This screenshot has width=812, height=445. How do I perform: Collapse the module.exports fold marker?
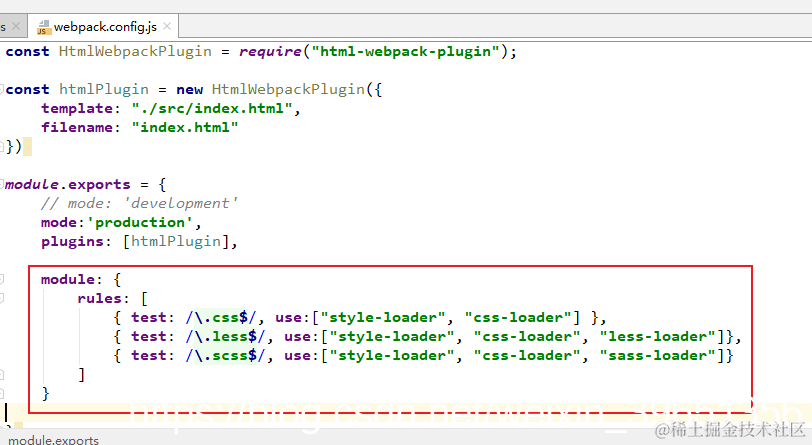click(x=2, y=184)
